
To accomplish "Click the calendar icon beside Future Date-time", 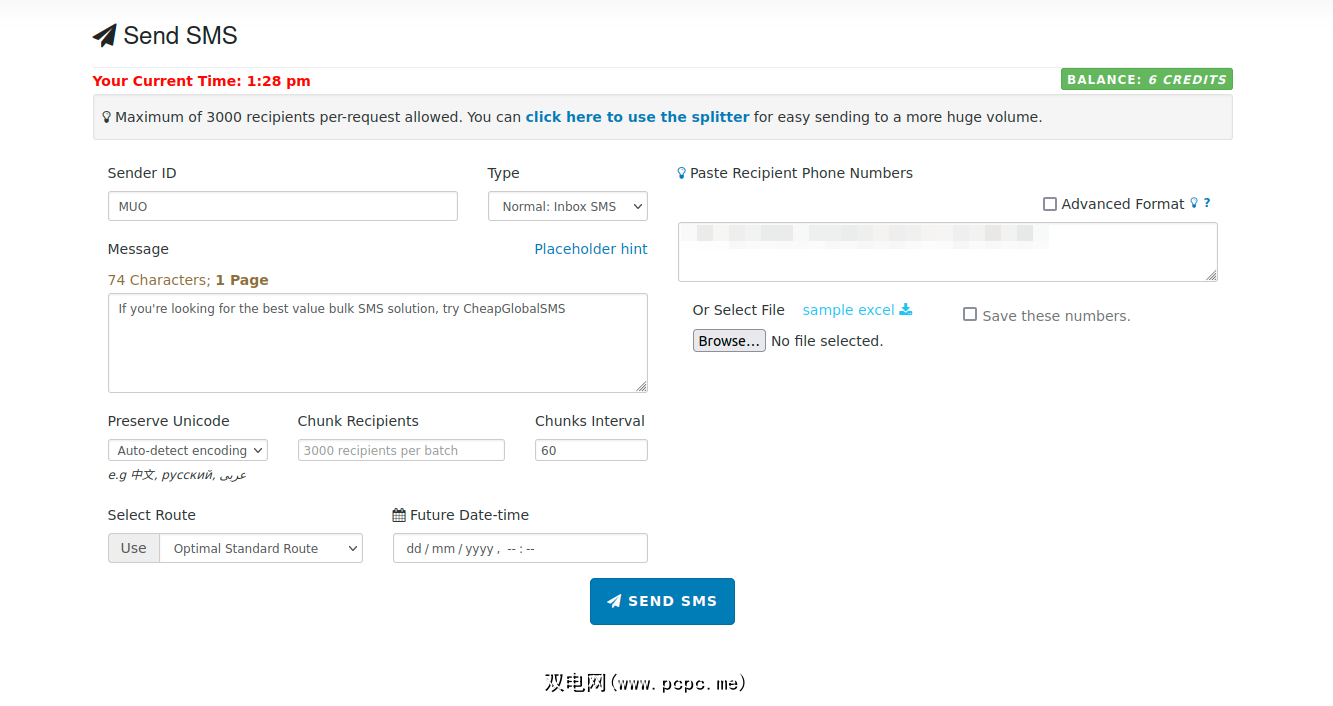I will [x=399, y=516].
